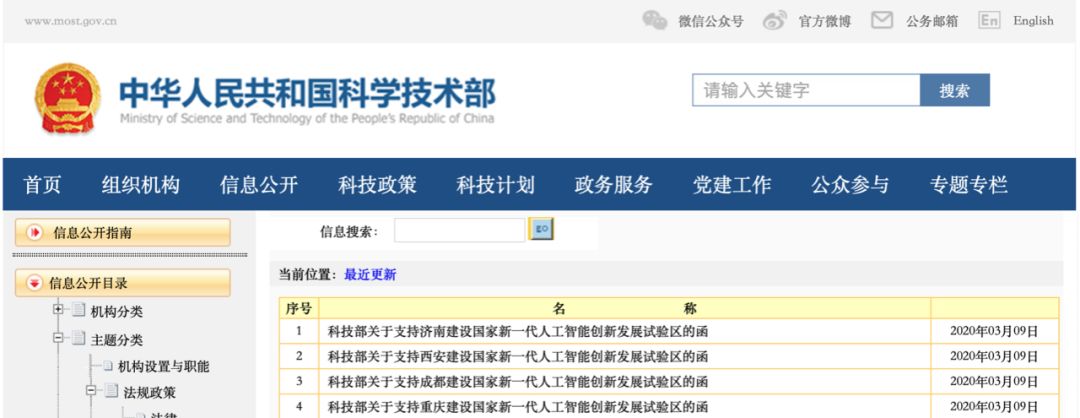The image size is (1080, 418).
Task: Click the 中华人民共和国科学技术部 site title
Action: pyautogui.click(x=307, y=93)
